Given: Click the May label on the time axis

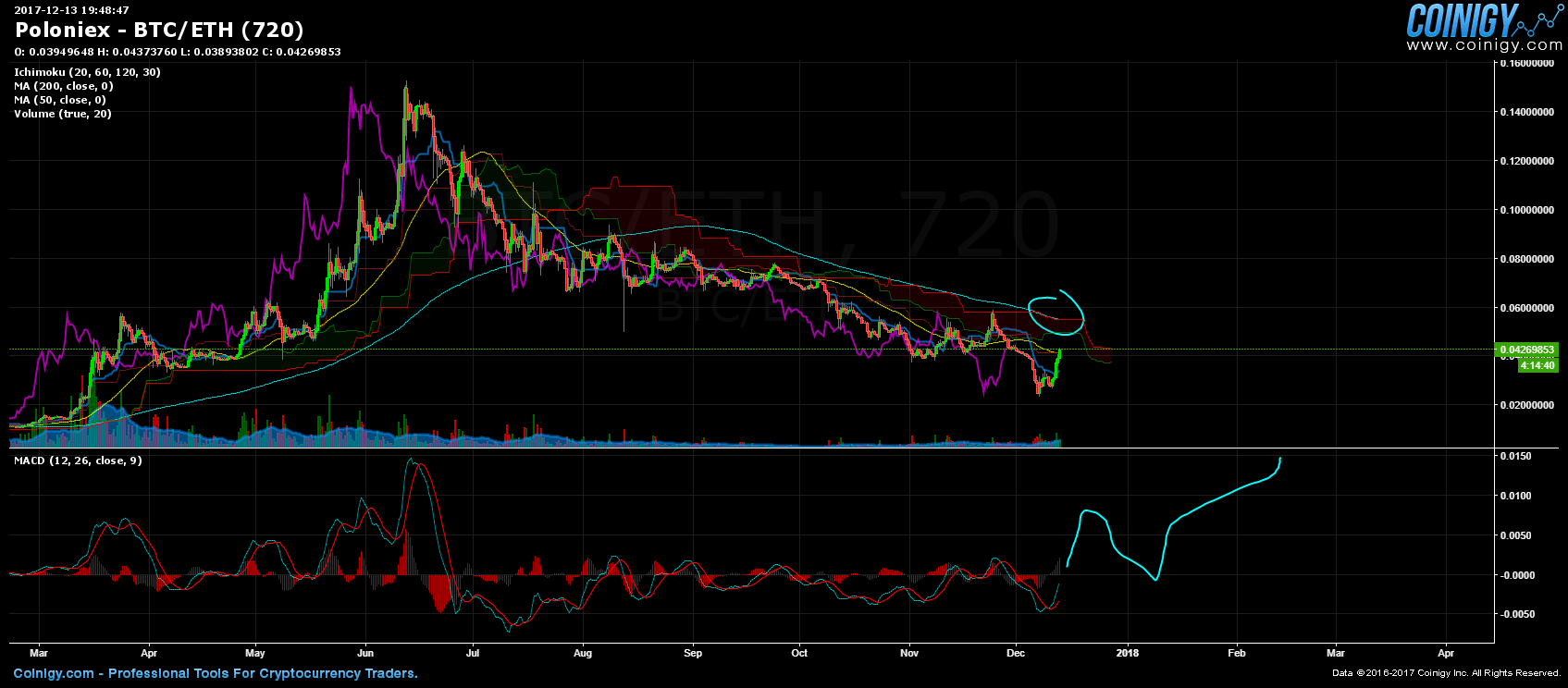Looking at the screenshot, I should point(256,653).
